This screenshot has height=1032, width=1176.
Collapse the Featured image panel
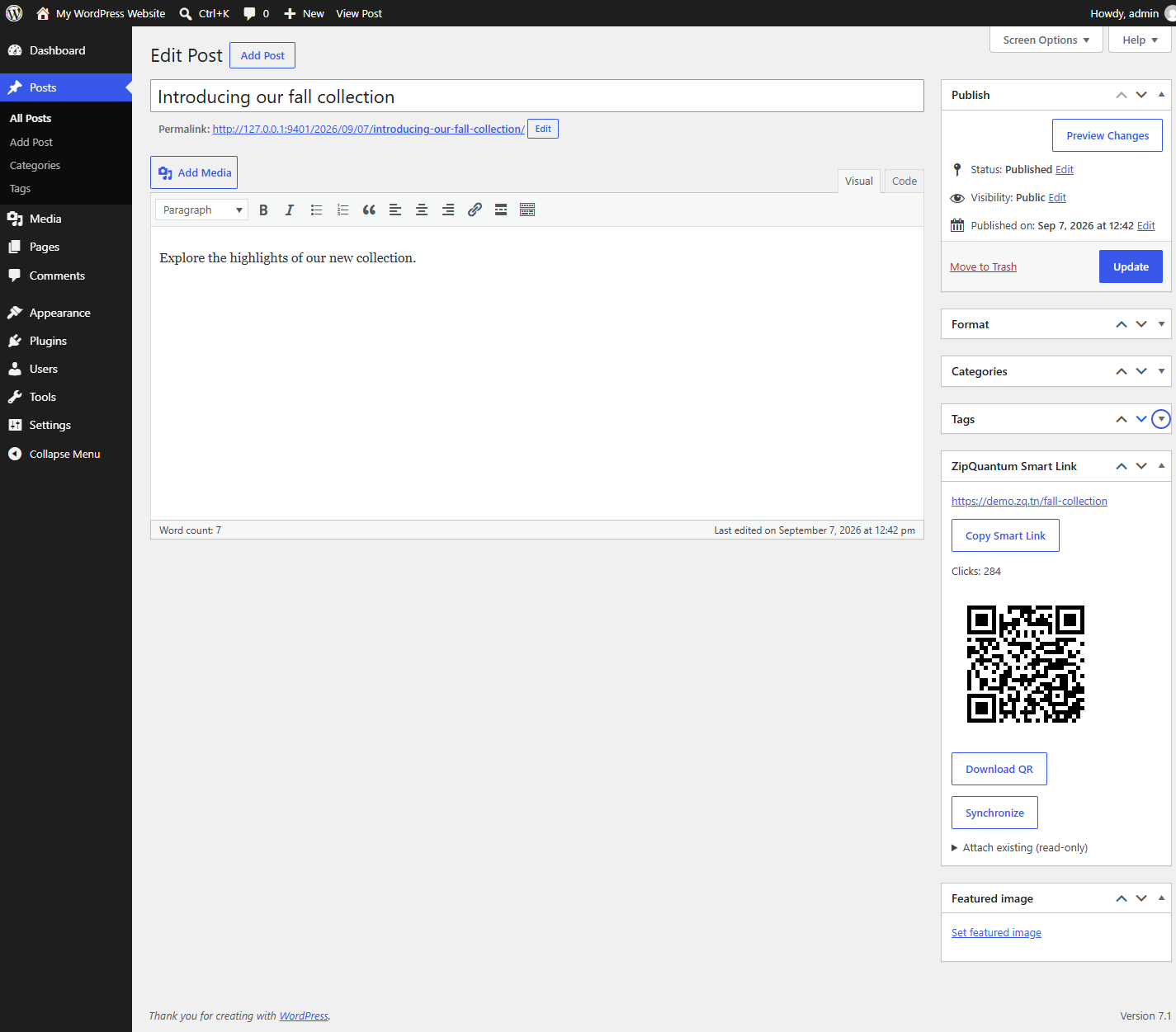(1161, 898)
